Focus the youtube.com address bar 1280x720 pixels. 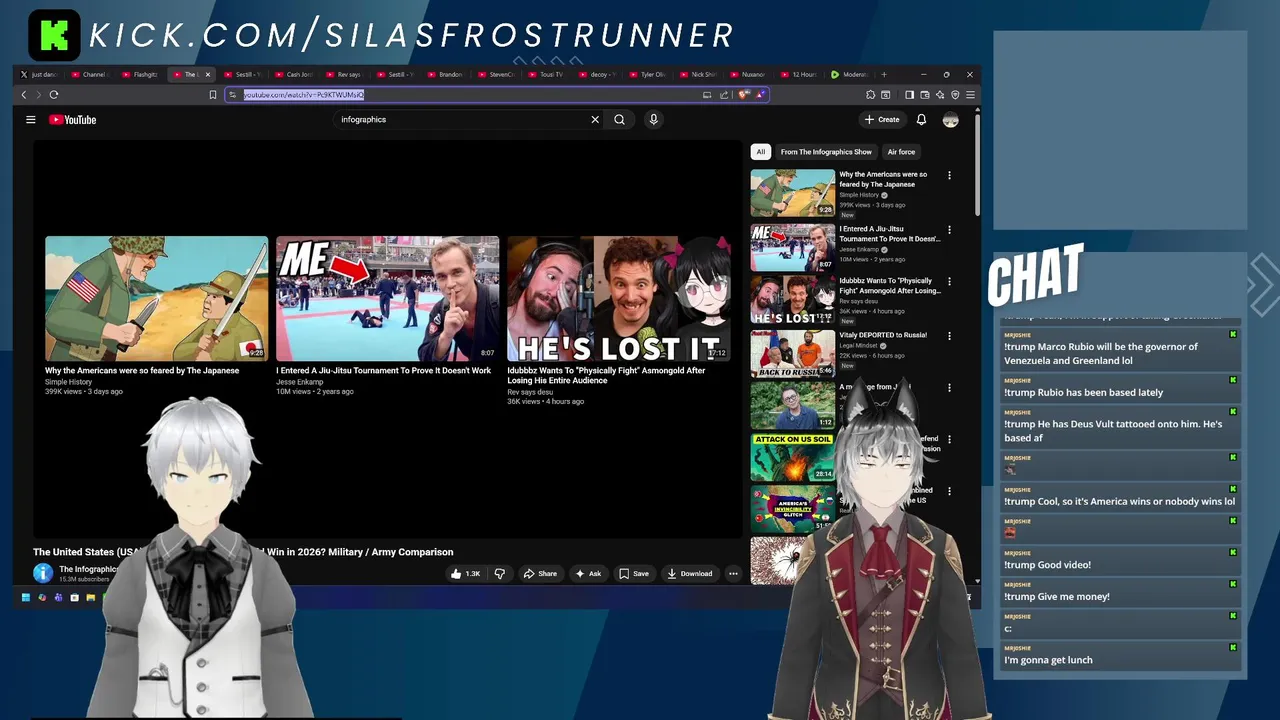tap(496, 95)
